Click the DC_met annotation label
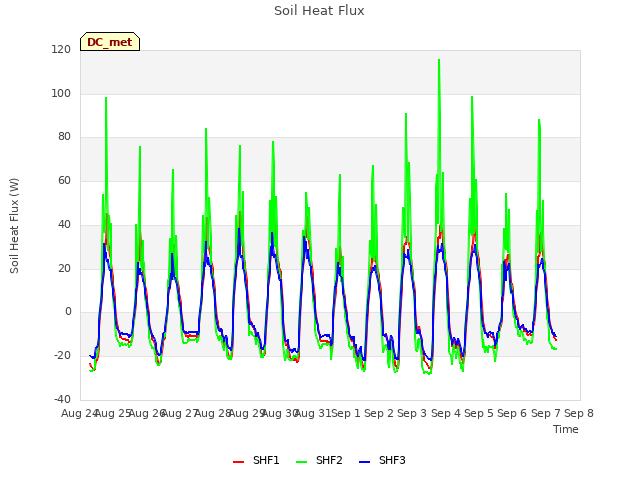Screen dimensions: 640x480 [110, 42]
